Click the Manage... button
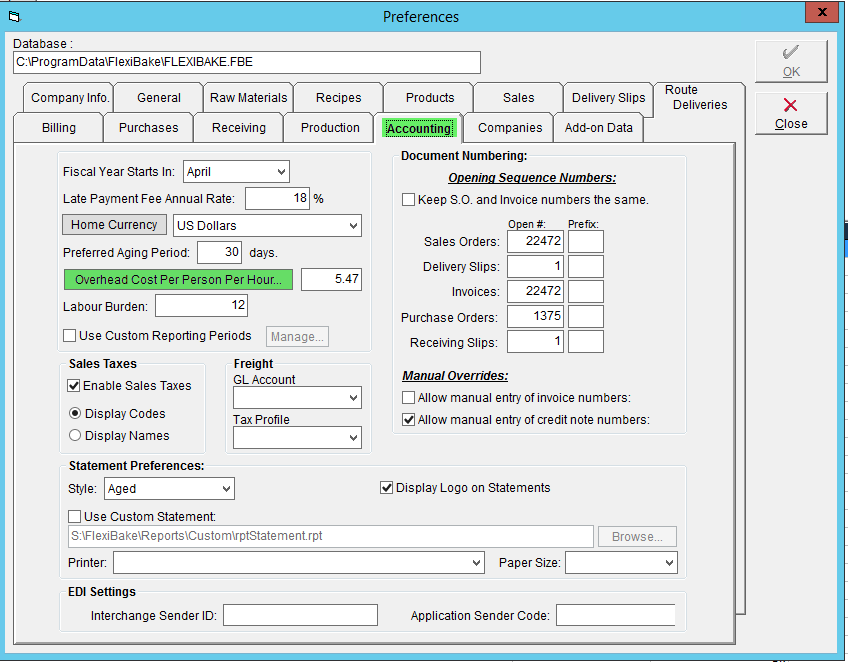The image size is (848, 662). point(297,336)
